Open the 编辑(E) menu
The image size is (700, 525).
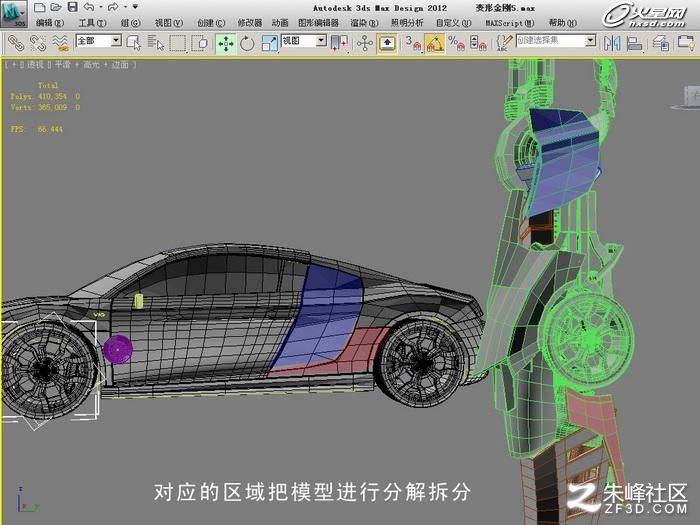(x=50, y=23)
